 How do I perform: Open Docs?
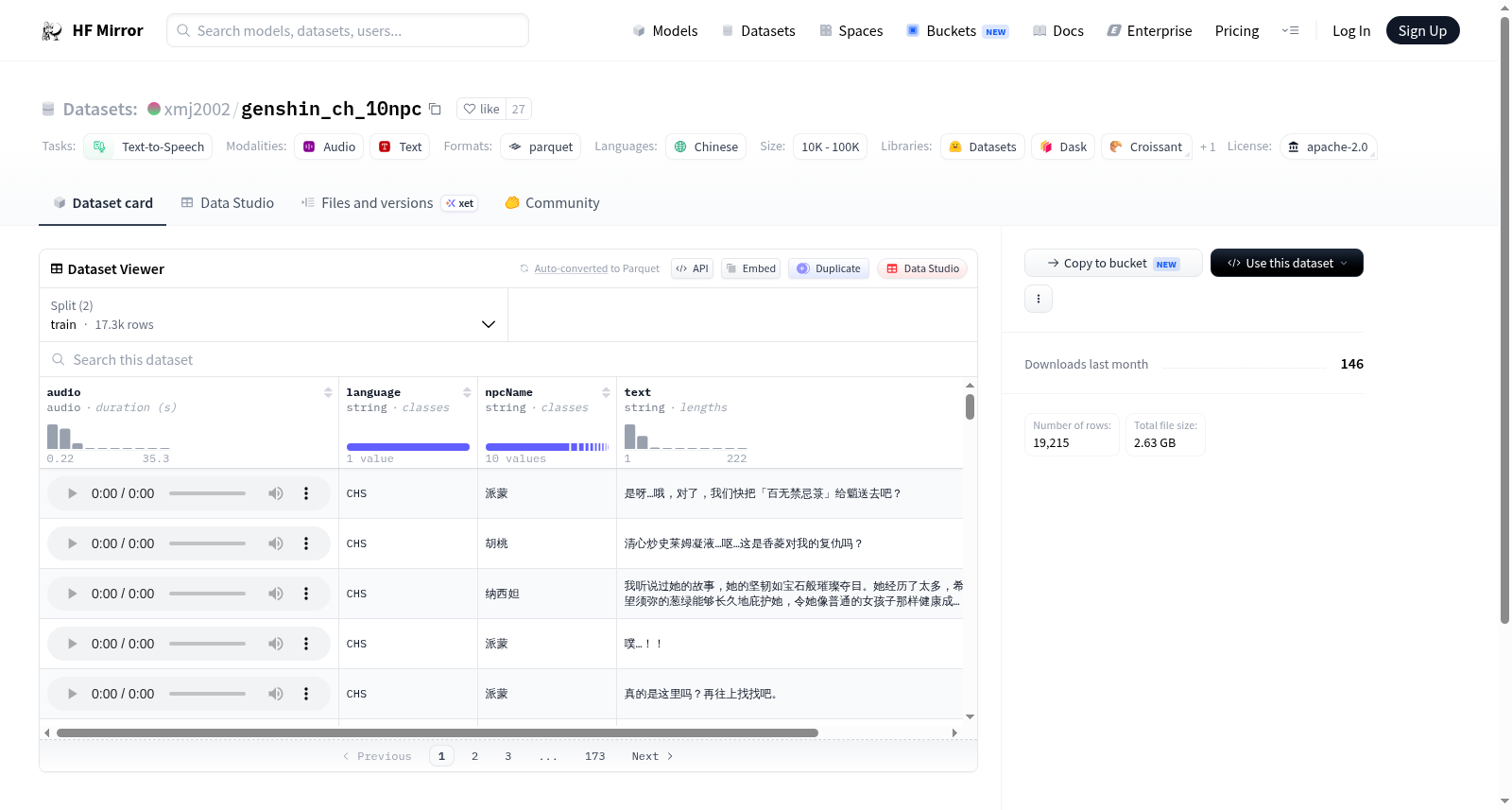tap(1057, 31)
